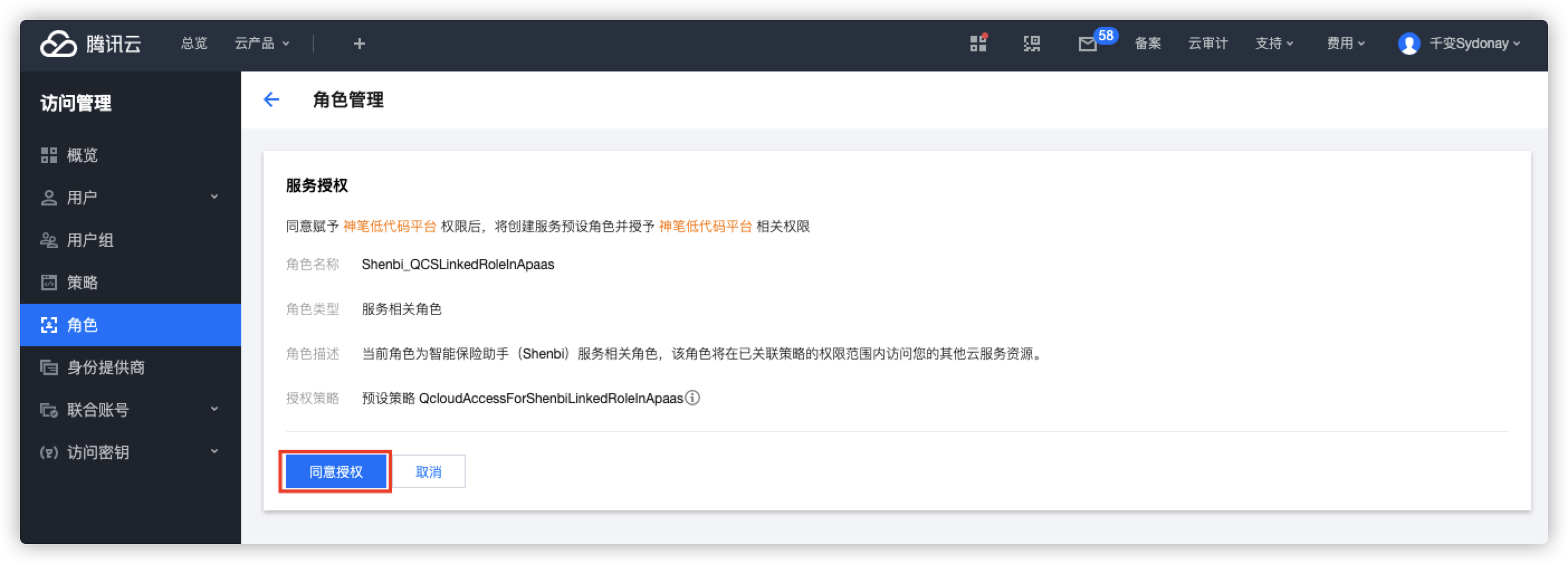Click role name Shenbi_QCSLinkedRoleInApaas
The image size is (1568, 564).
click(458, 265)
